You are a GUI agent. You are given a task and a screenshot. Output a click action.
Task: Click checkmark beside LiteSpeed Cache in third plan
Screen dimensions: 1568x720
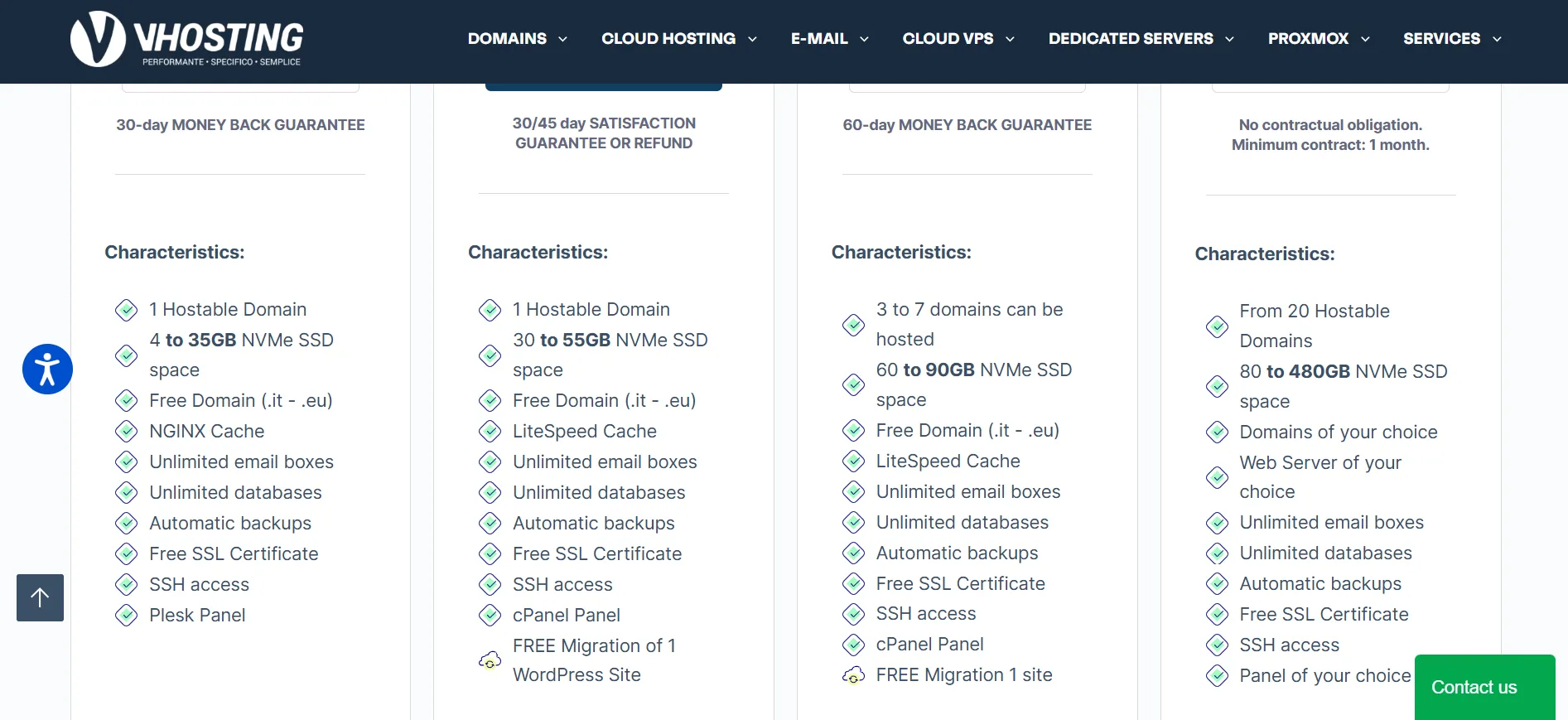(853, 461)
